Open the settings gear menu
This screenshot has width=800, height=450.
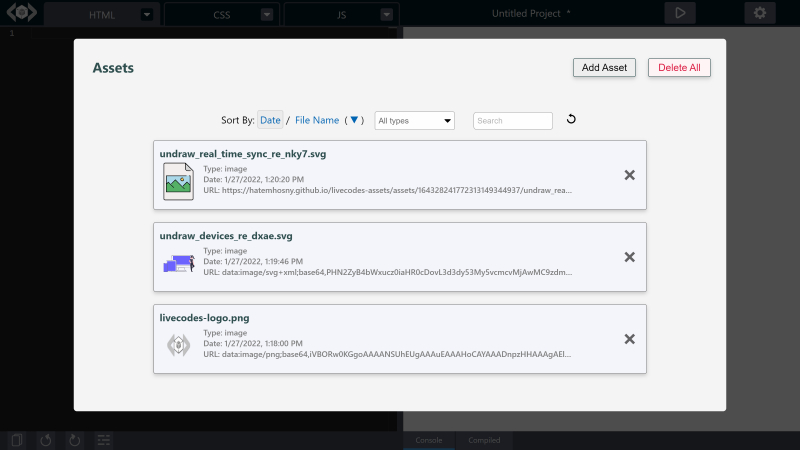[x=760, y=13]
